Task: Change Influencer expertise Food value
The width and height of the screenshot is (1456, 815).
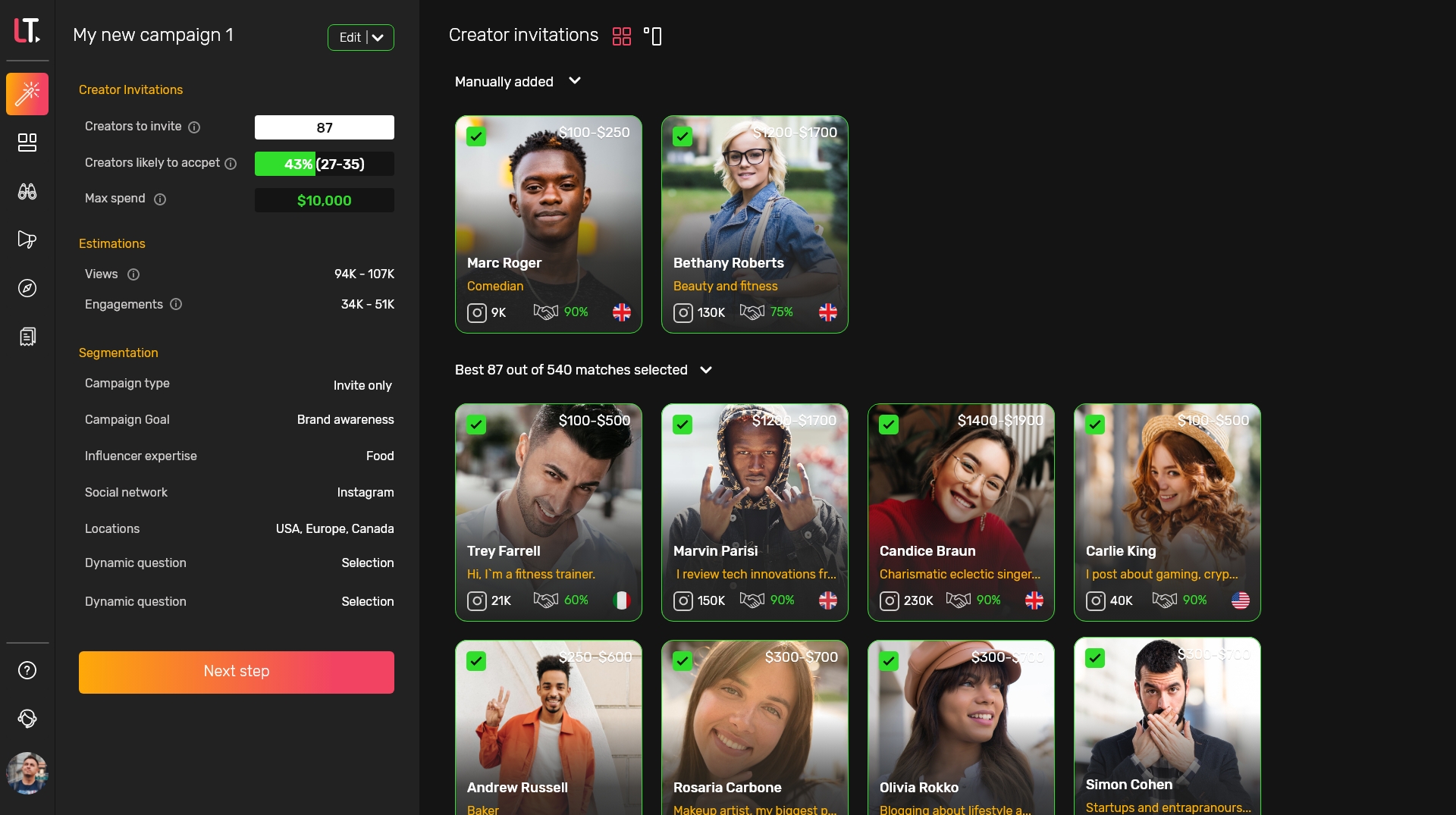Action: [x=380, y=456]
